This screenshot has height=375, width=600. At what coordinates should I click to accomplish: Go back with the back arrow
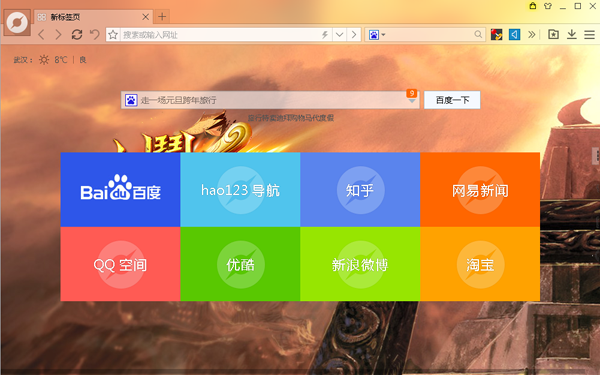[x=41, y=35]
